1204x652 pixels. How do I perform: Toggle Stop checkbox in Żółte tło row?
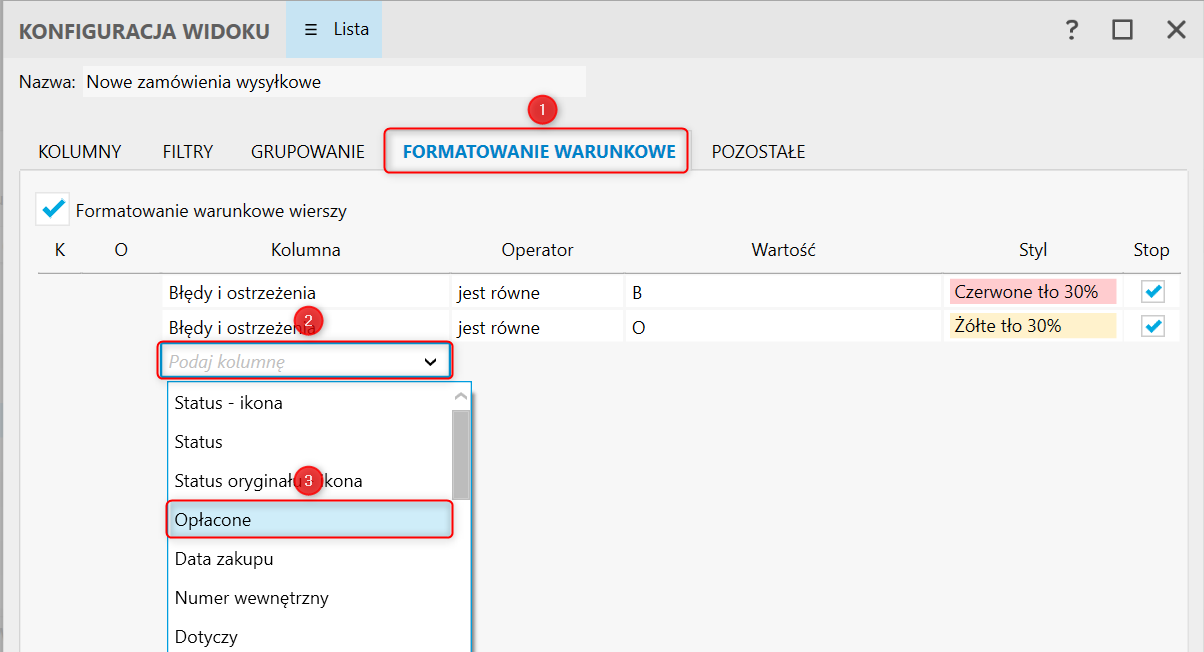click(1153, 326)
